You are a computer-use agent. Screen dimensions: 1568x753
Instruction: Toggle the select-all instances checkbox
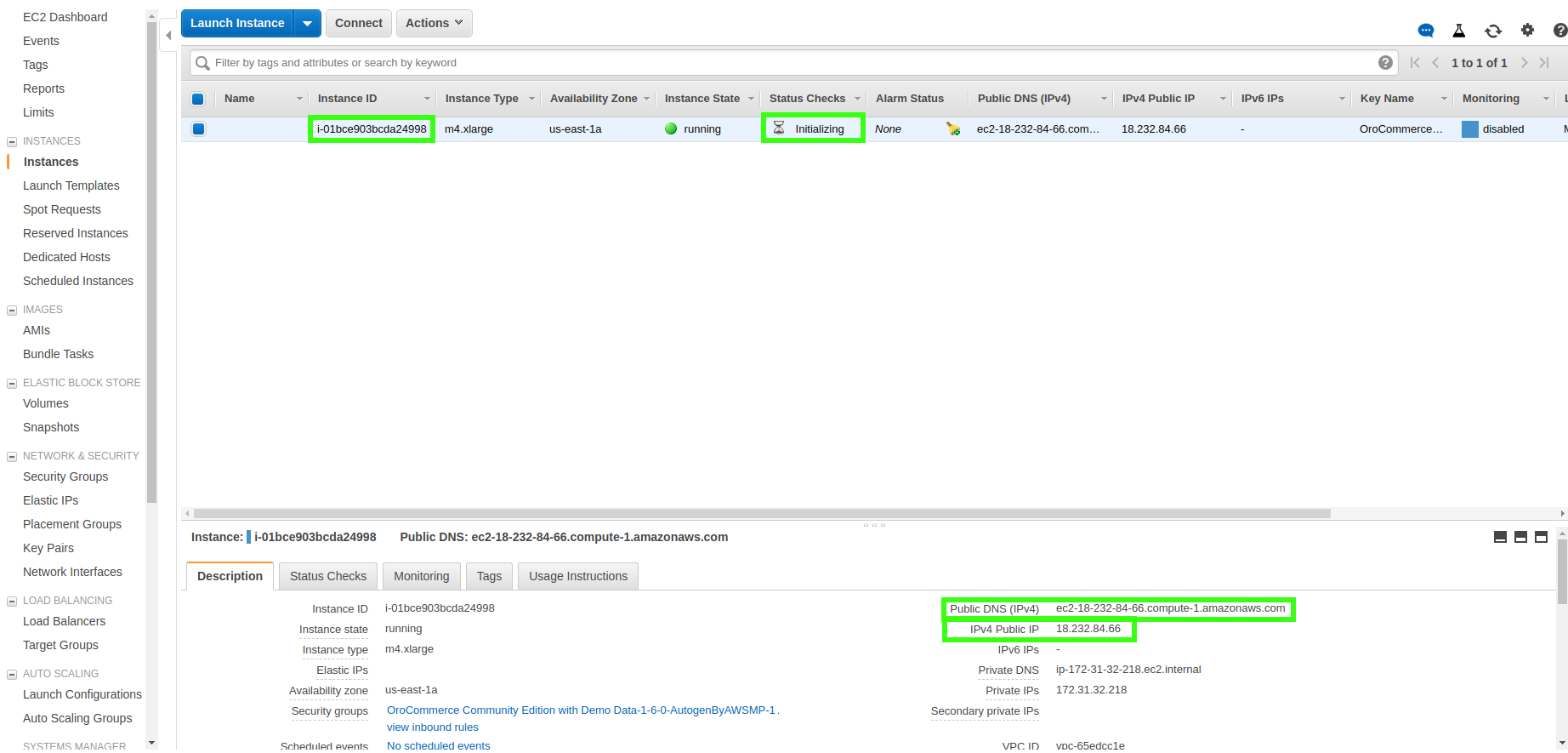[198, 99]
